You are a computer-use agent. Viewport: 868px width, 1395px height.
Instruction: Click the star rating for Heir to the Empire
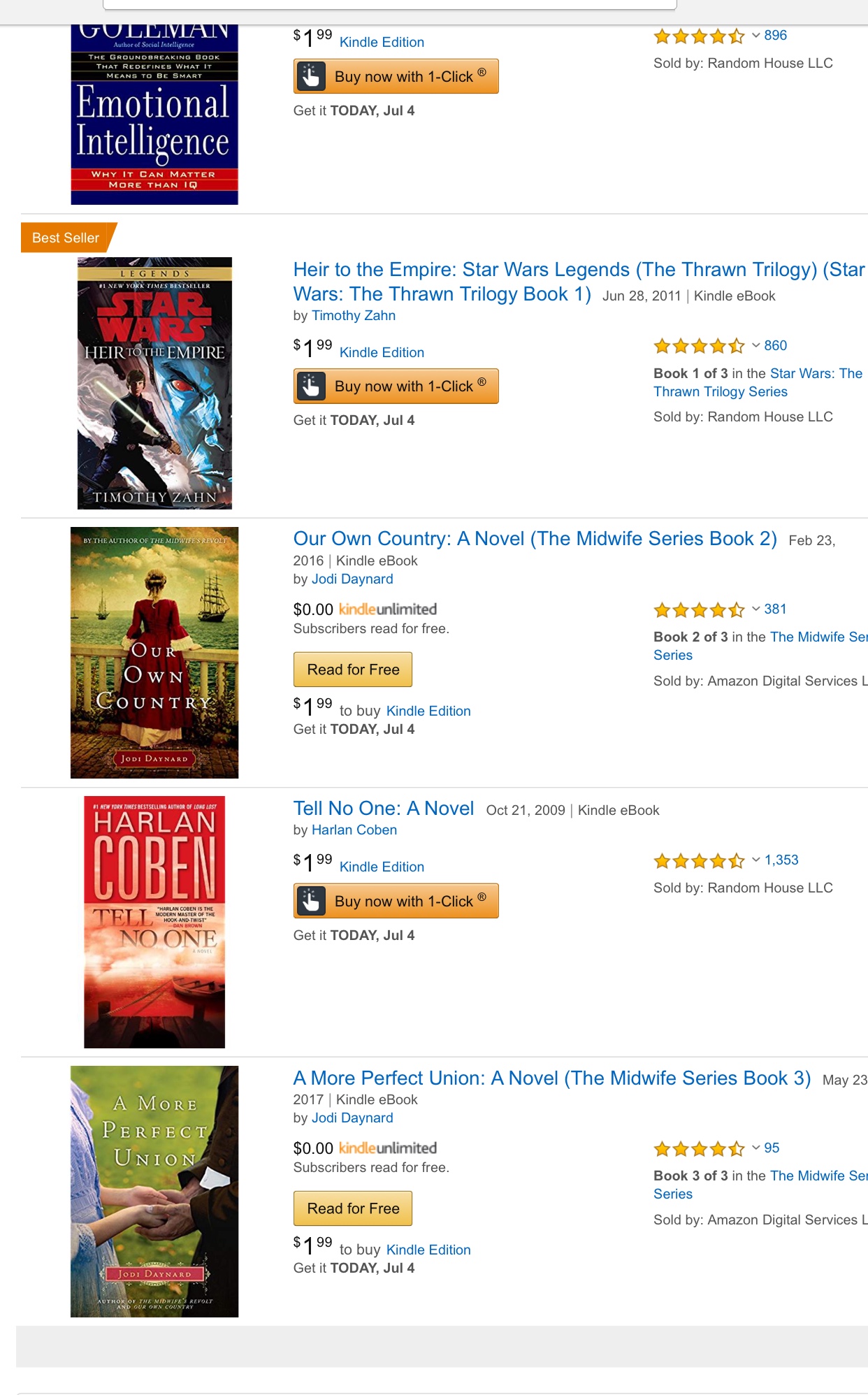pyautogui.click(x=699, y=346)
